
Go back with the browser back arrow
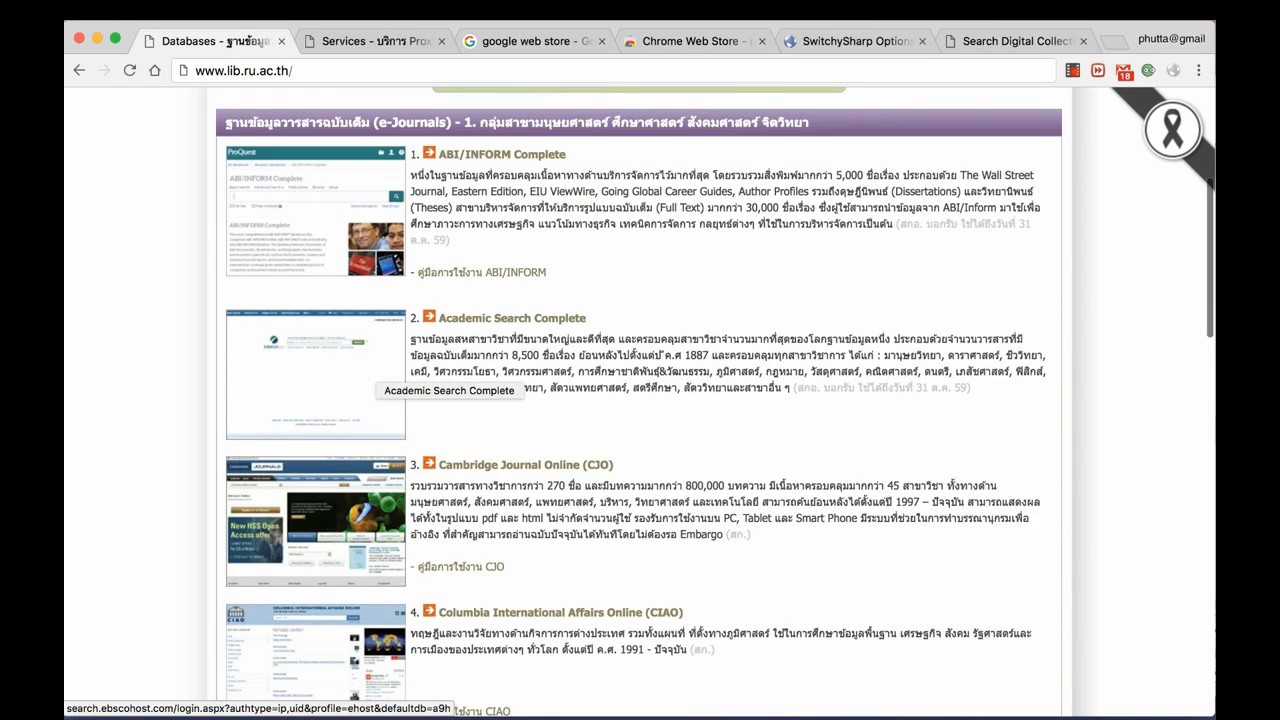tap(80, 70)
